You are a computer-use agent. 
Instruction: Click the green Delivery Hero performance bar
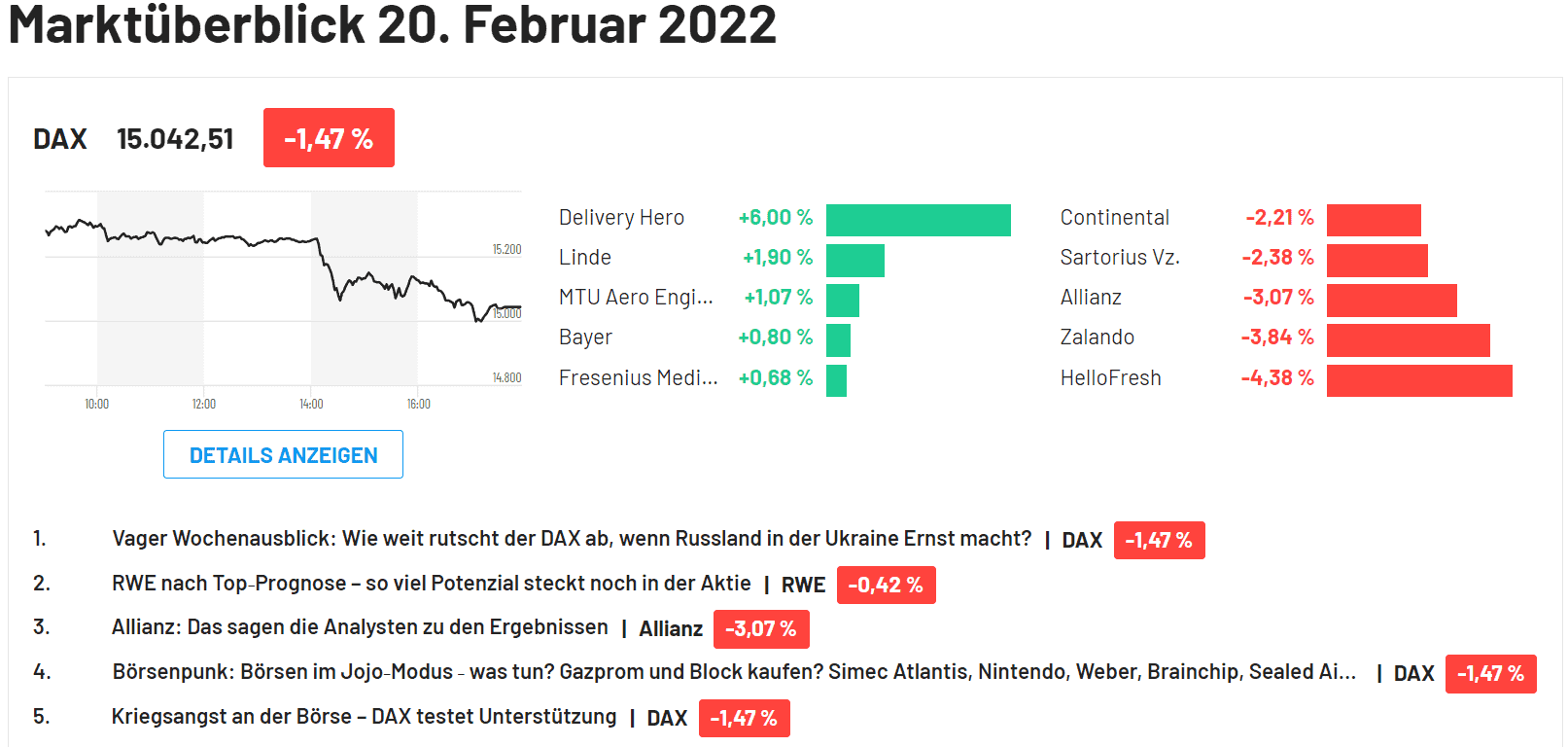point(918,219)
